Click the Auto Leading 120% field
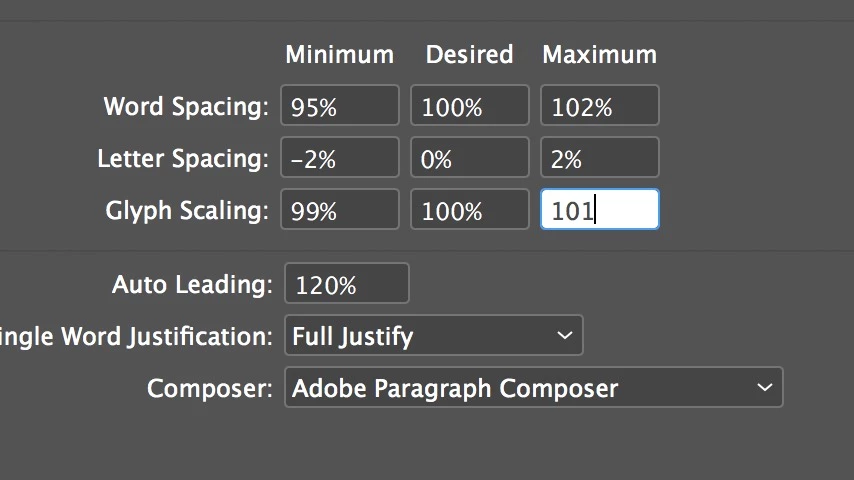The height and width of the screenshot is (480, 854). coord(346,284)
